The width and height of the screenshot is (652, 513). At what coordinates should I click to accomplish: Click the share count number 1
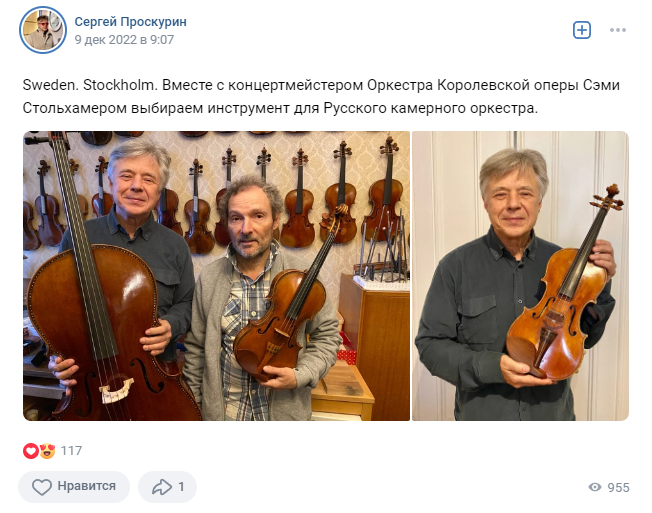click(181, 486)
